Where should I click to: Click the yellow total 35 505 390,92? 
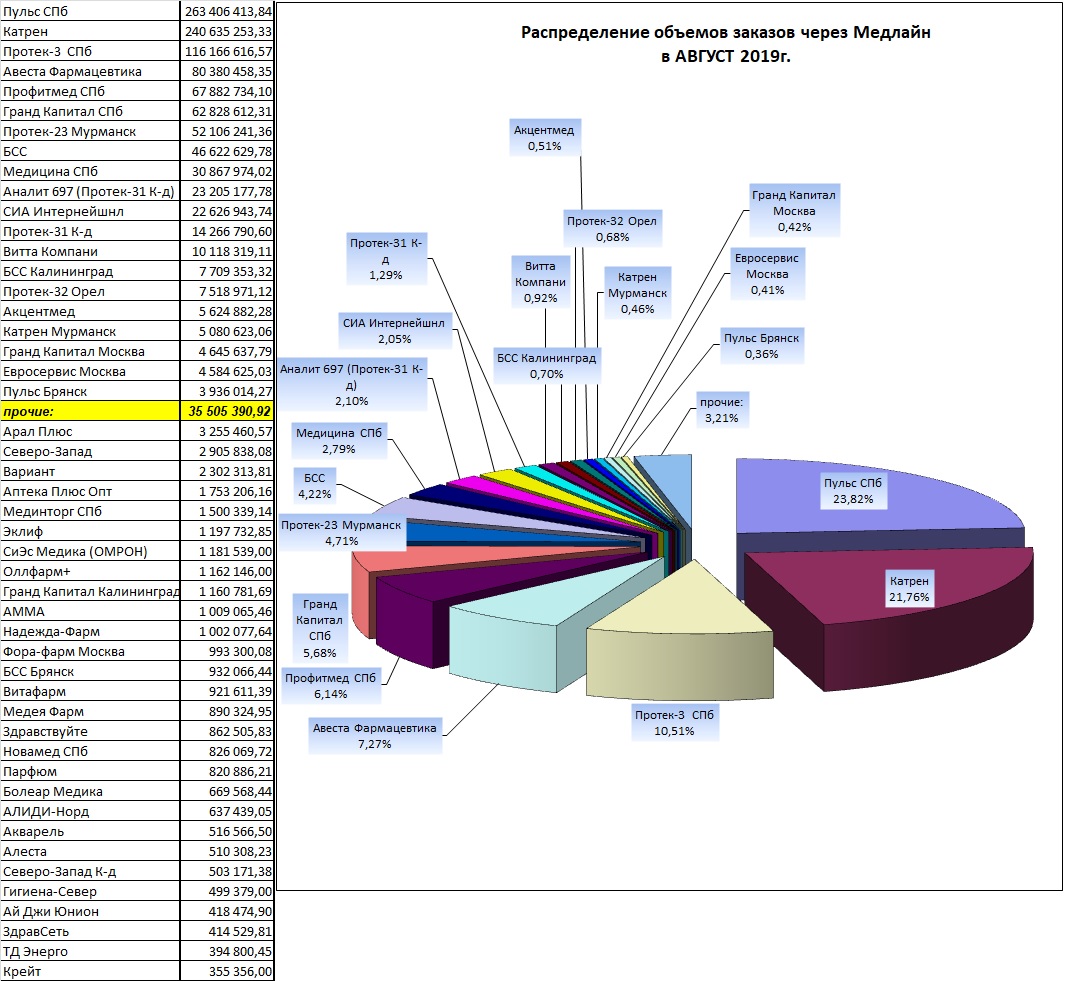tap(227, 411)
